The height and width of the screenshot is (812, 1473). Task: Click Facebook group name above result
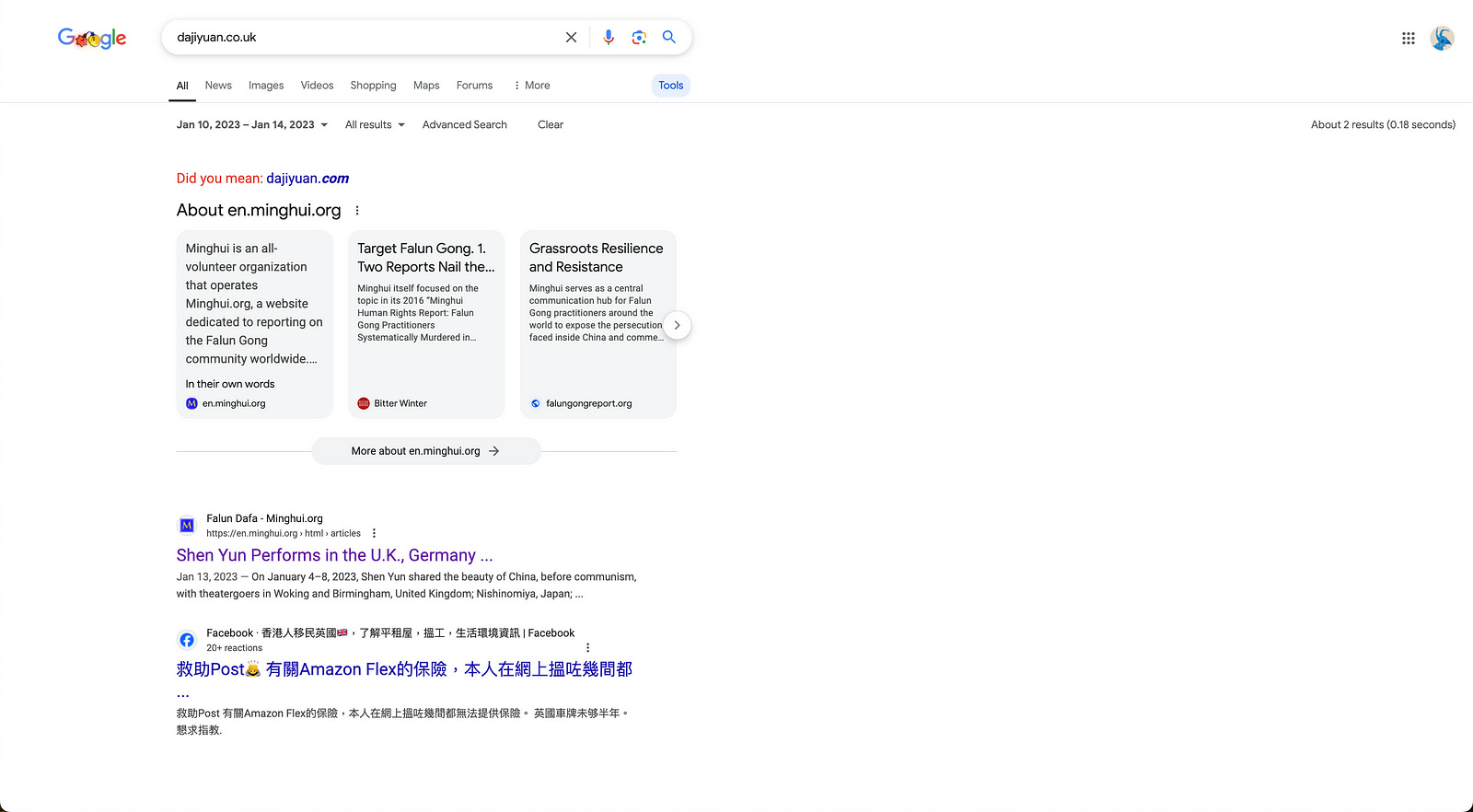point(390,633)
